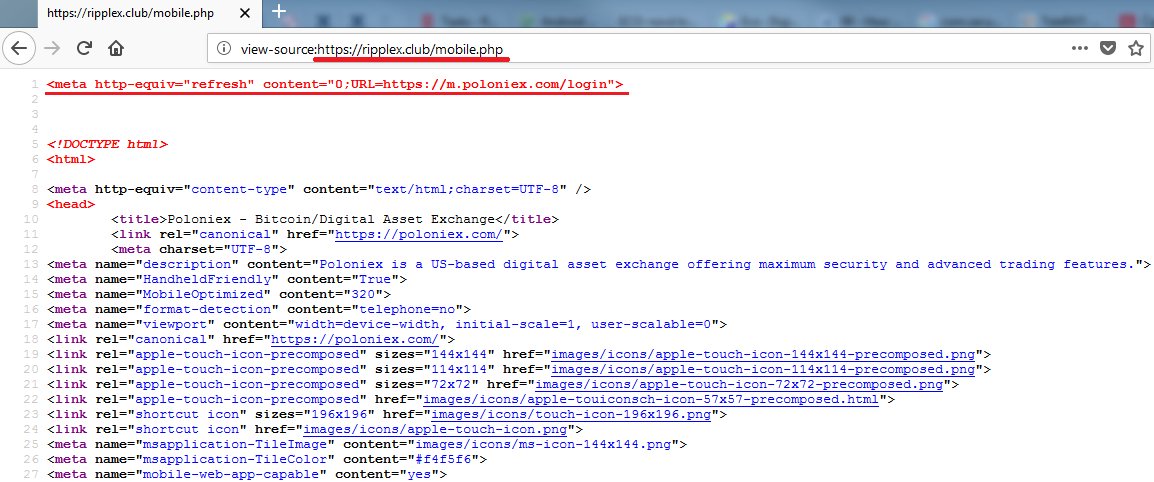The width and height of the screenshot is (1154, 482).
Task: Open apple-touch-icon-144x144-precomposed.png link
Action: (763, 355)
